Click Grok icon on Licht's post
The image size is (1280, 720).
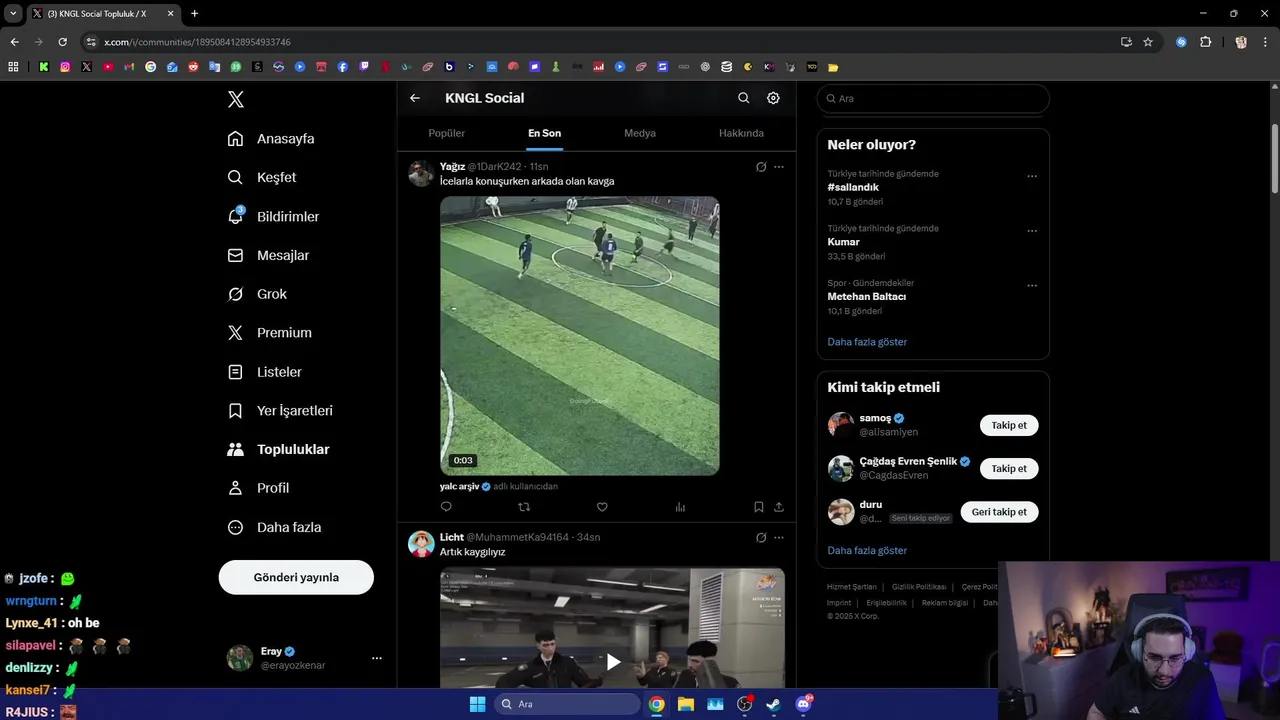click(761, 537)
